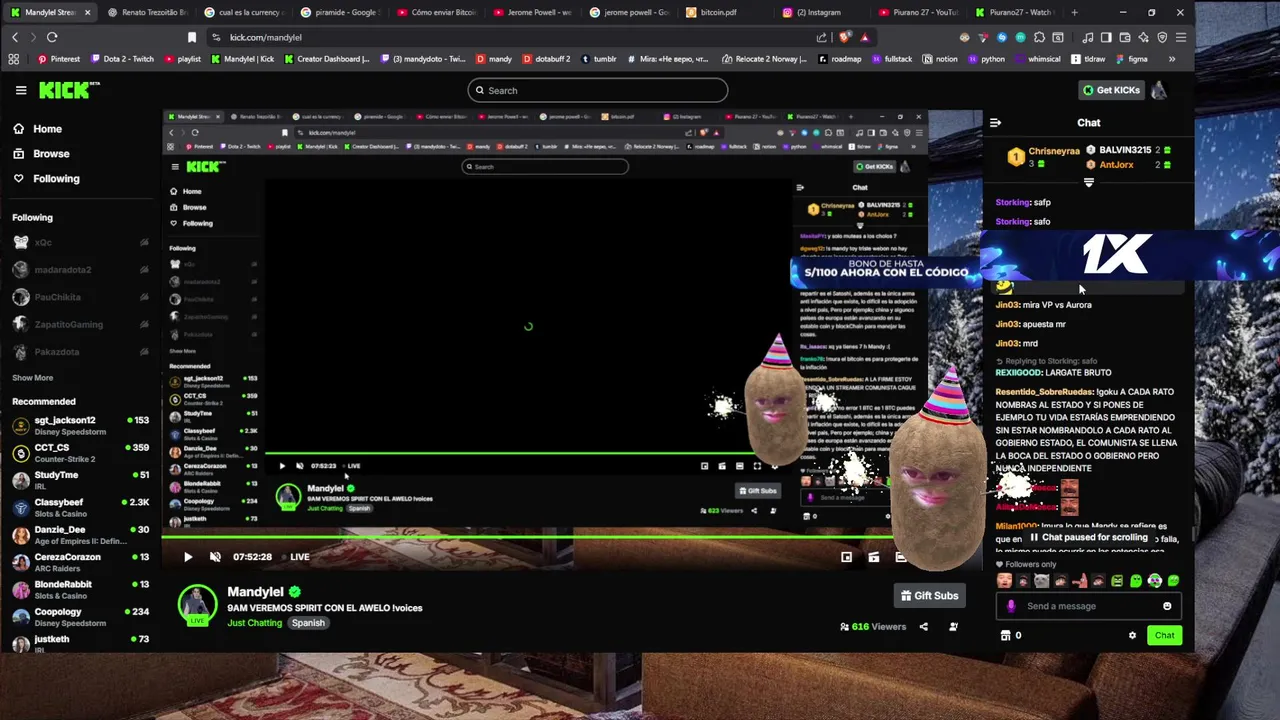1280x720 pixels.
Task: Click the Kick search field
Action: tap(597, 90)
